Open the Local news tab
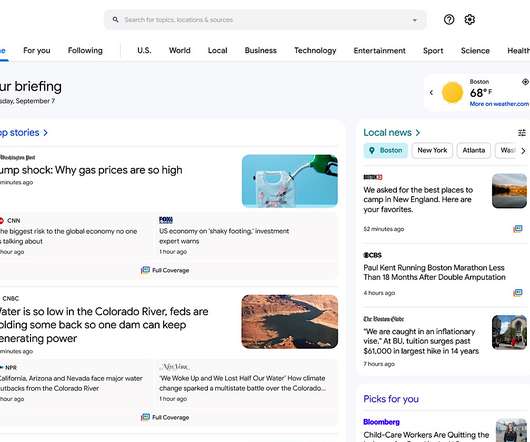Screen dimensions: 530x442 point(217,50)
